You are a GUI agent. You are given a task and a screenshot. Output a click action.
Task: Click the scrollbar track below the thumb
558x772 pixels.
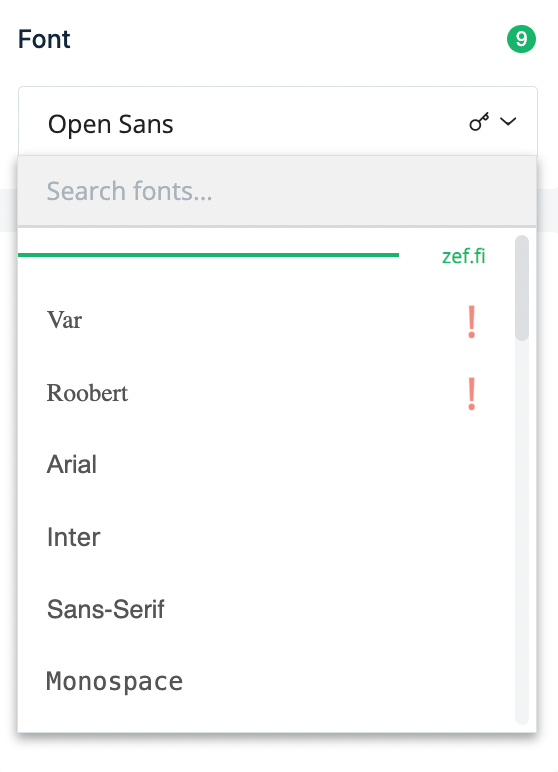(x=522, y=532)
